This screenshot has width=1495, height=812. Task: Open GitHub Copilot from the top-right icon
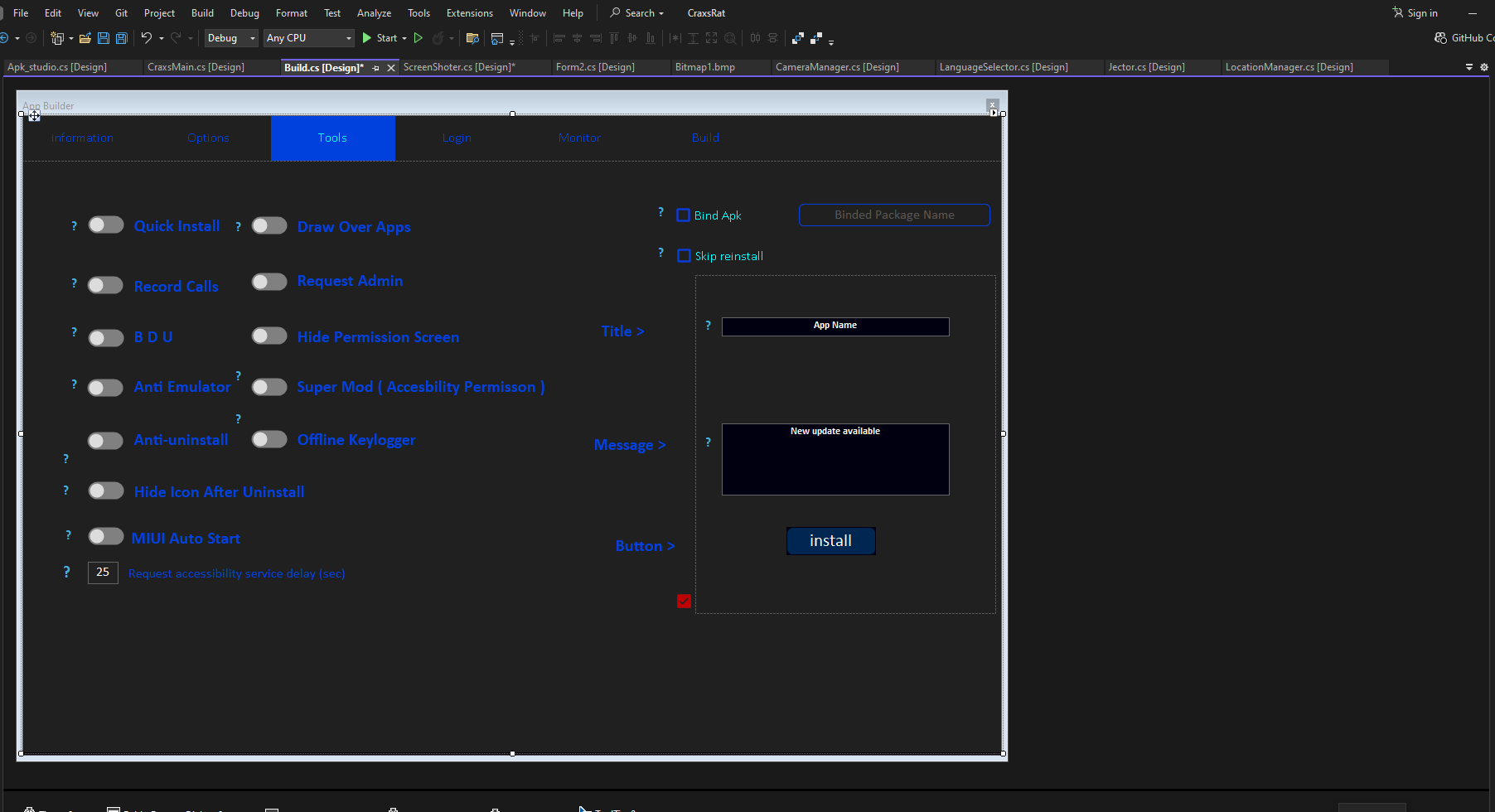coord(1440,37)
